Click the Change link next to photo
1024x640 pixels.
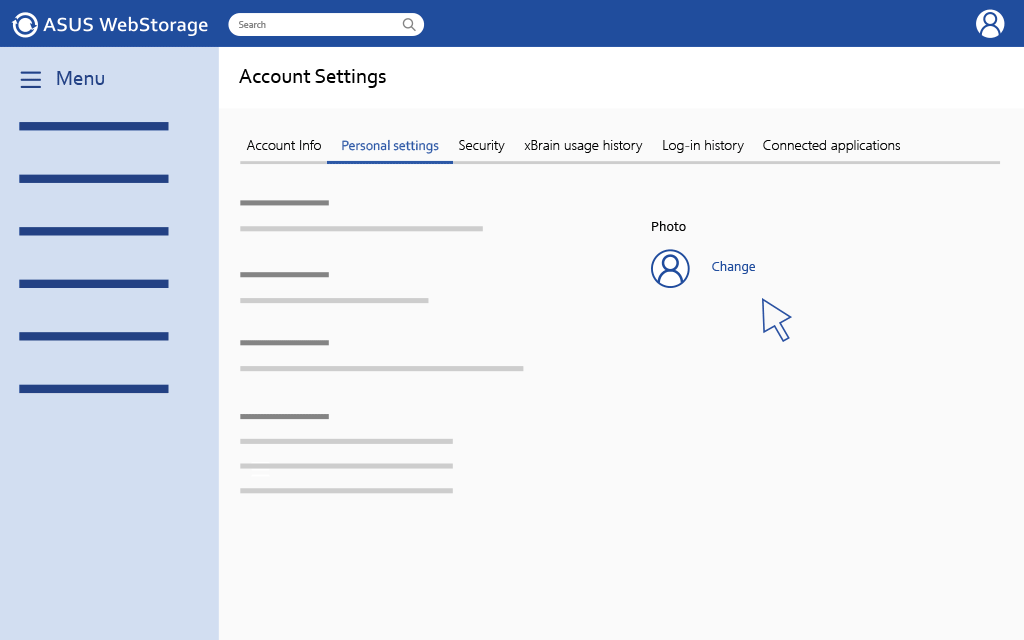pyautogui.click(x=733, y=266)
